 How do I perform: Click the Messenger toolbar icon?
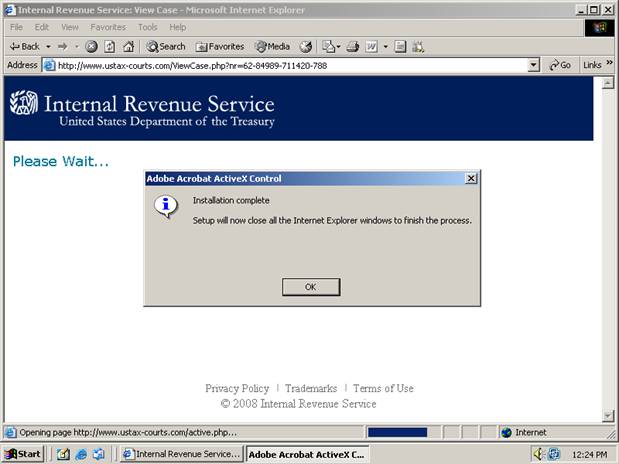click(x=418, y=47)
